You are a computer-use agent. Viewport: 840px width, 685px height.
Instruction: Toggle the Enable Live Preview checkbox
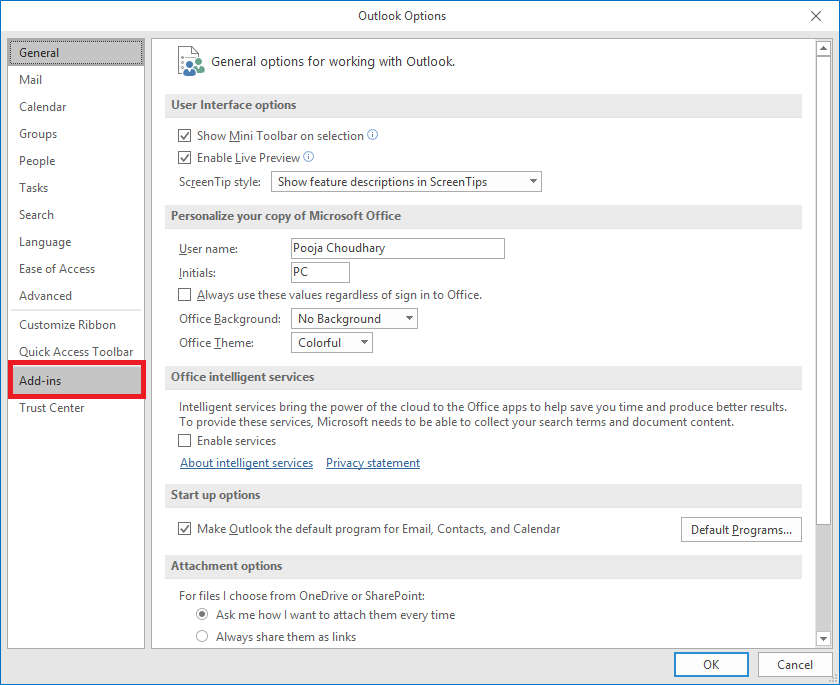tap(184, 157)
